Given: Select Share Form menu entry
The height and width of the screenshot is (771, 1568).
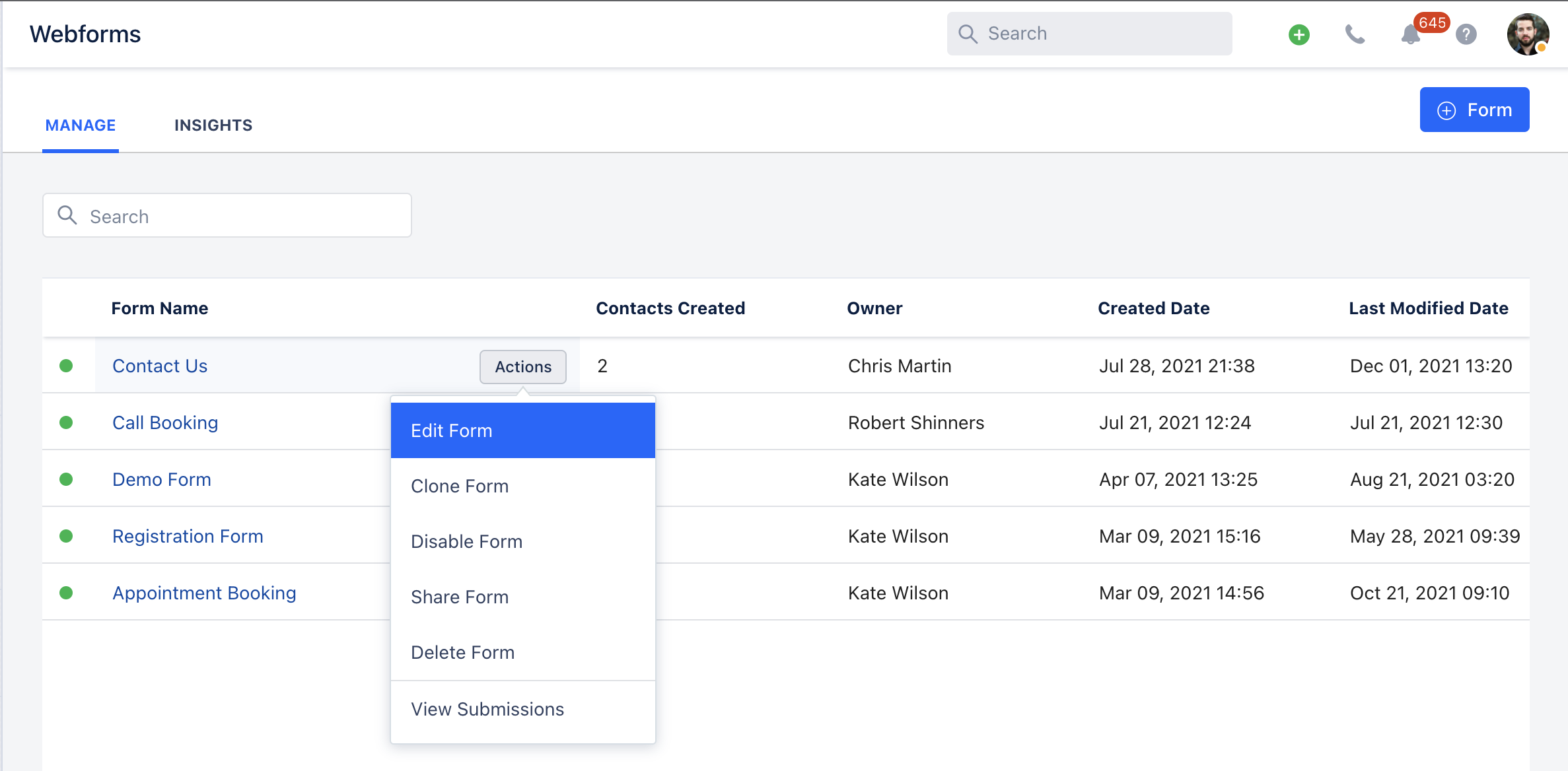Looking at the screenshot, I should (523, 597).
